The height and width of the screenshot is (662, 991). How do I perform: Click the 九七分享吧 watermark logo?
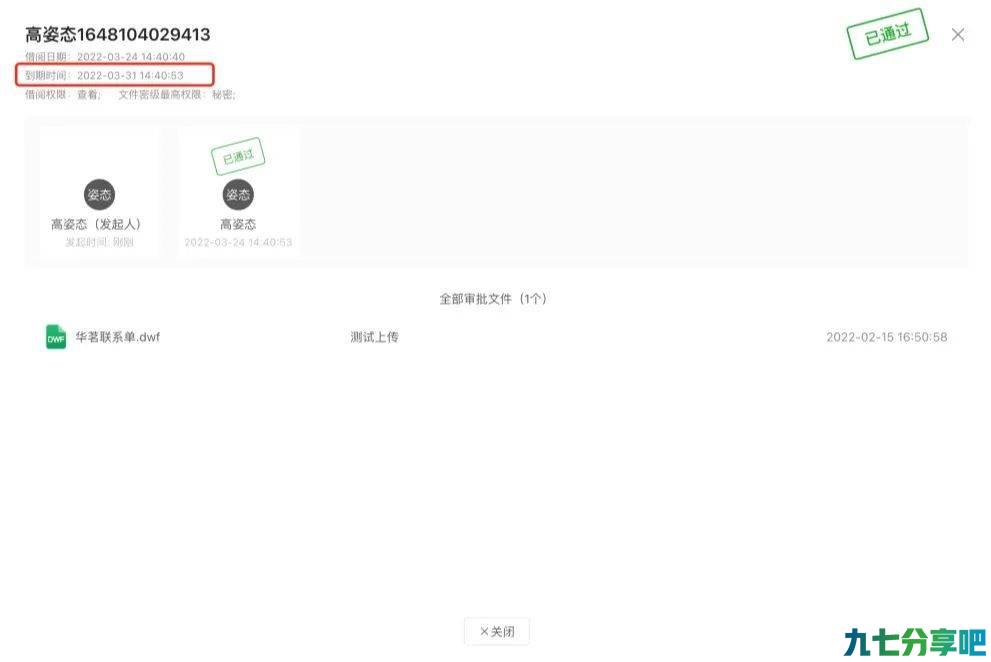(915, 642)
